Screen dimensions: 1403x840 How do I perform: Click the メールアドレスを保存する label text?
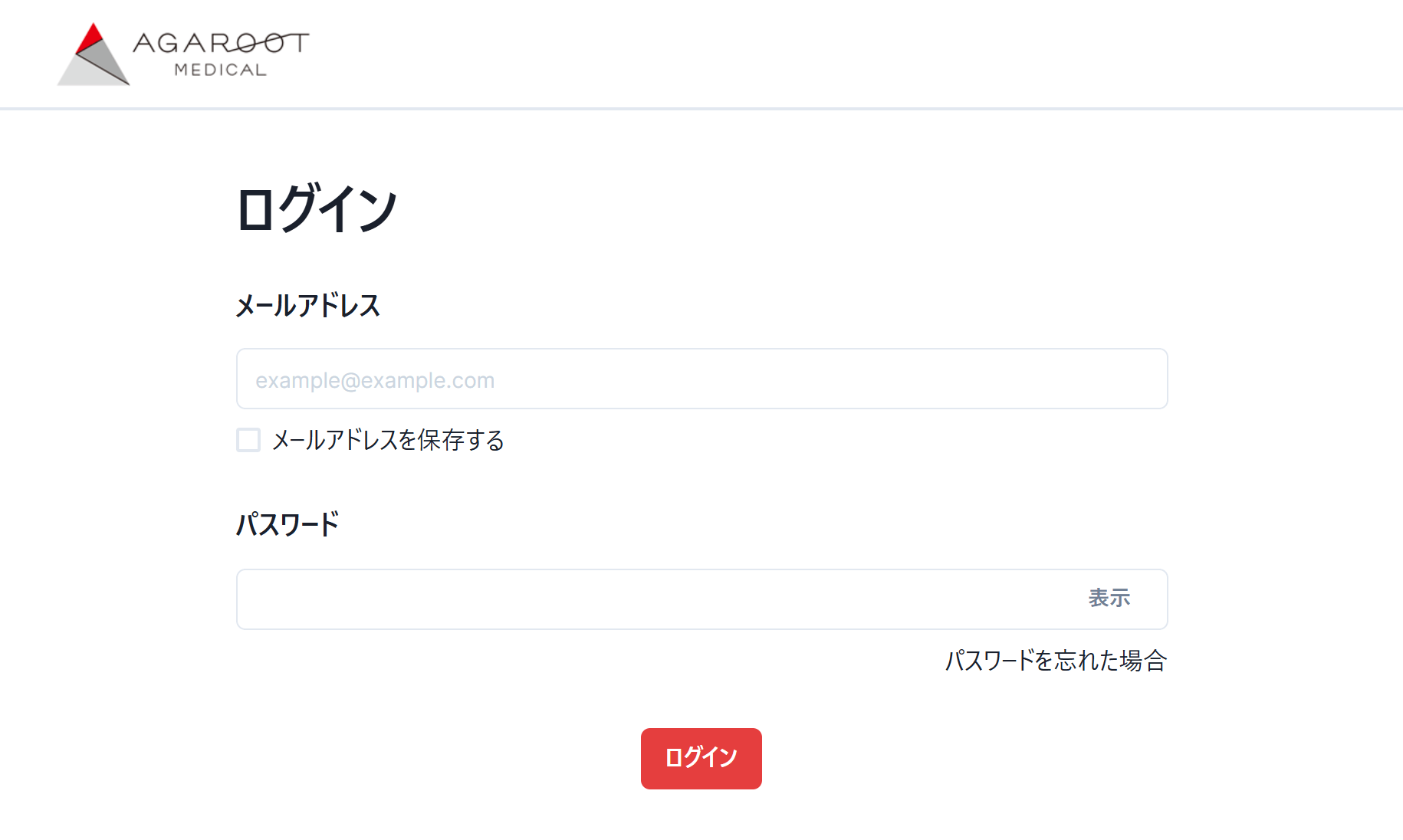tap(388, 440)
